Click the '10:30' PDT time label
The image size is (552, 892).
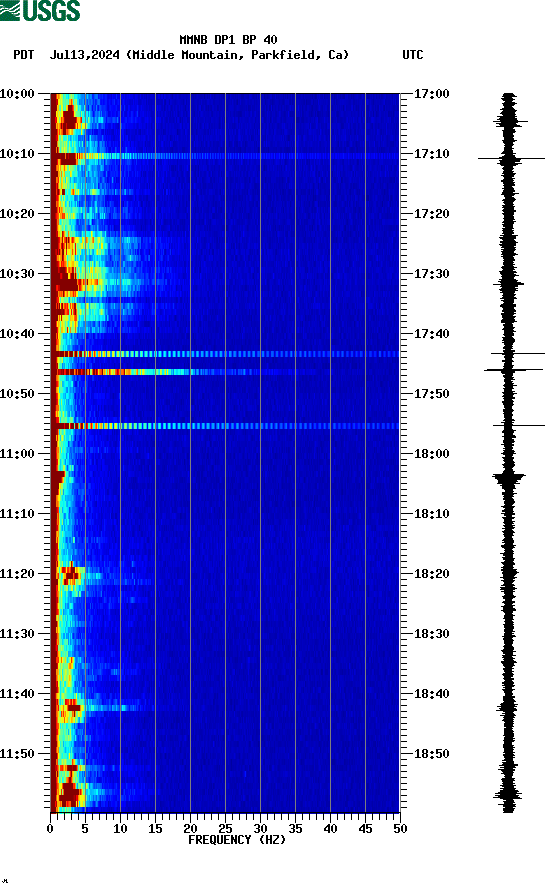17,274
